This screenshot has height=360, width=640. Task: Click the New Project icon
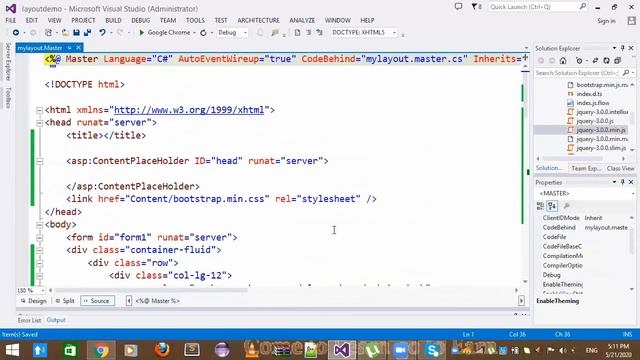[x=49, y=32]
